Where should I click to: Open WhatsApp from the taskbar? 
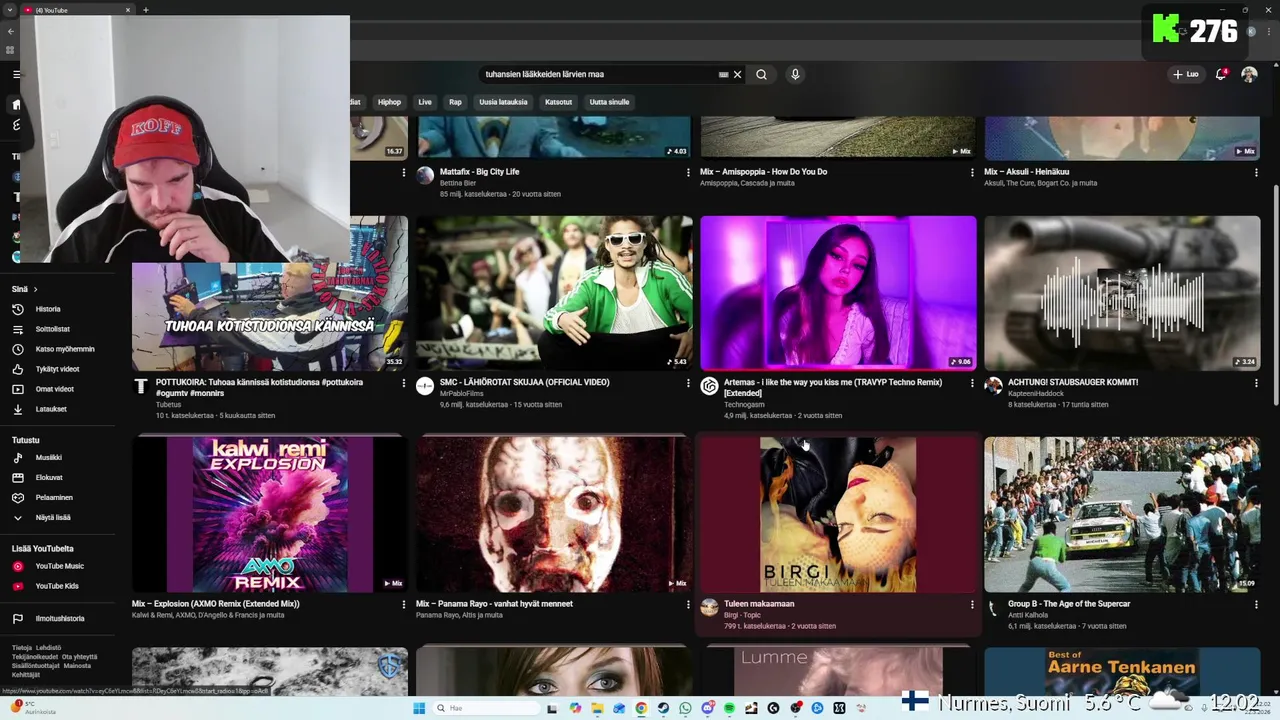click(685, 708)
